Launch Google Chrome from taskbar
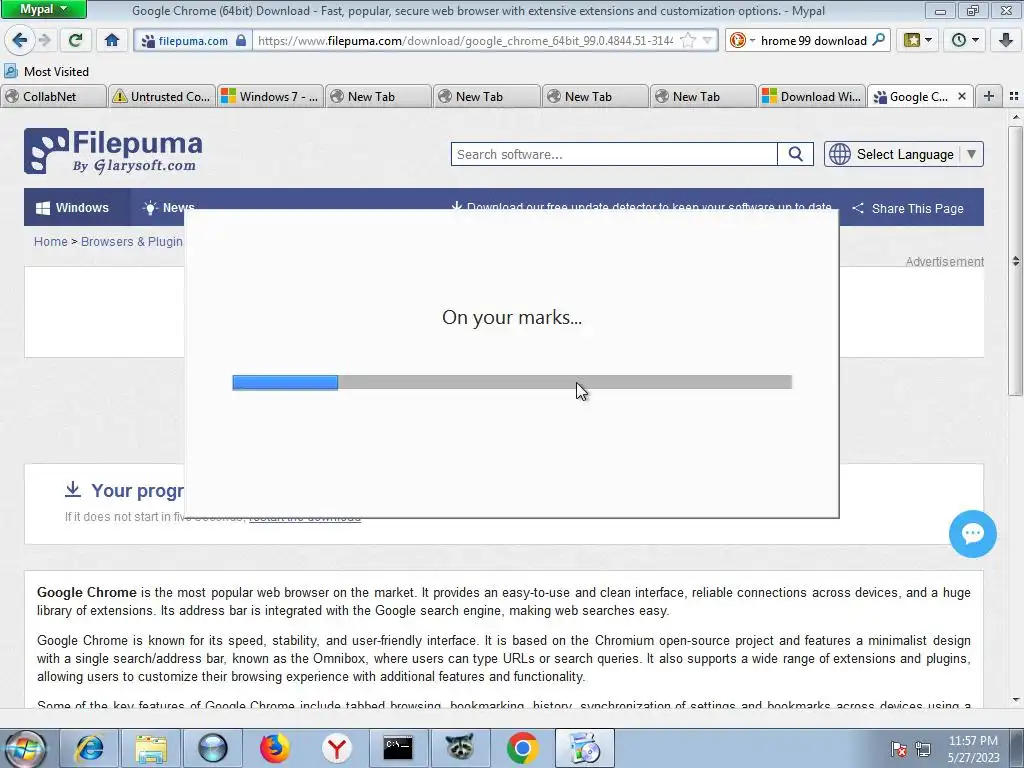 (522, 748)
